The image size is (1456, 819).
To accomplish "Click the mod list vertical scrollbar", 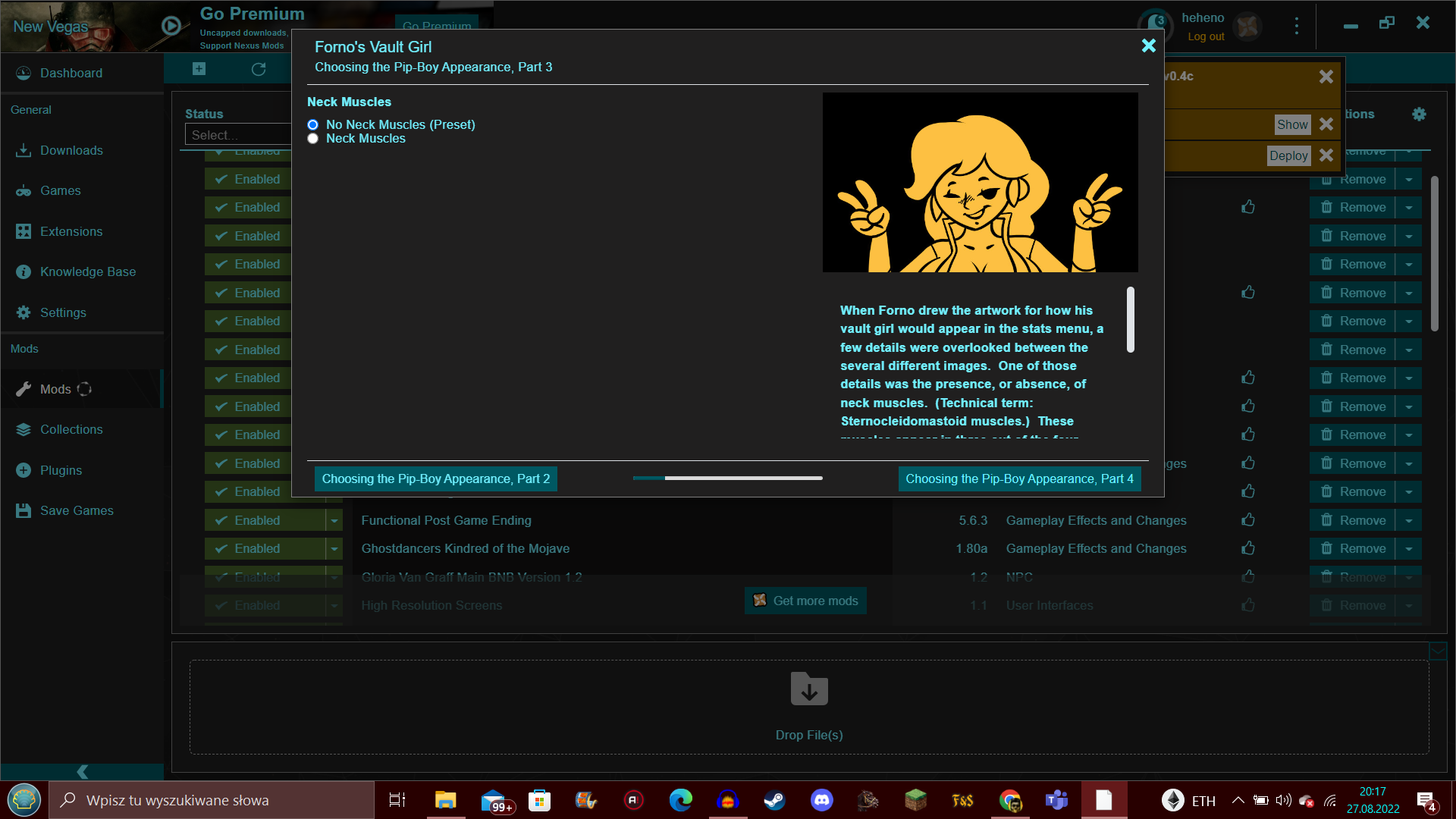I will click(x=1435, y=253).
